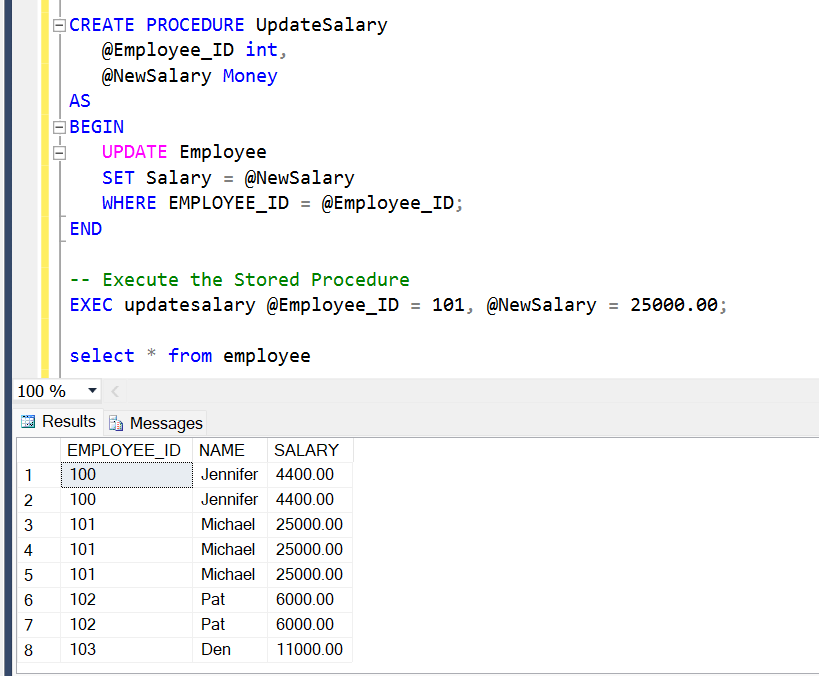Click the cell containing Pat in row 6
The image size is (819, 676).
pos(213,599)
